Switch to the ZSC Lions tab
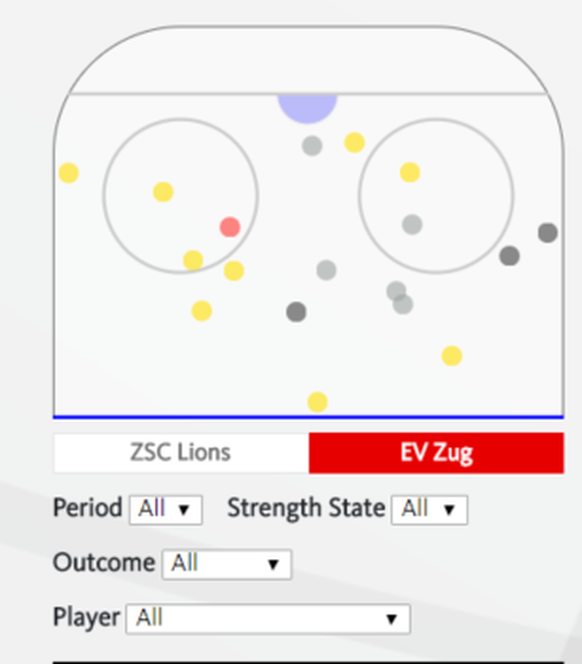Screen dimensions: 582x664 tap(181, 453)
